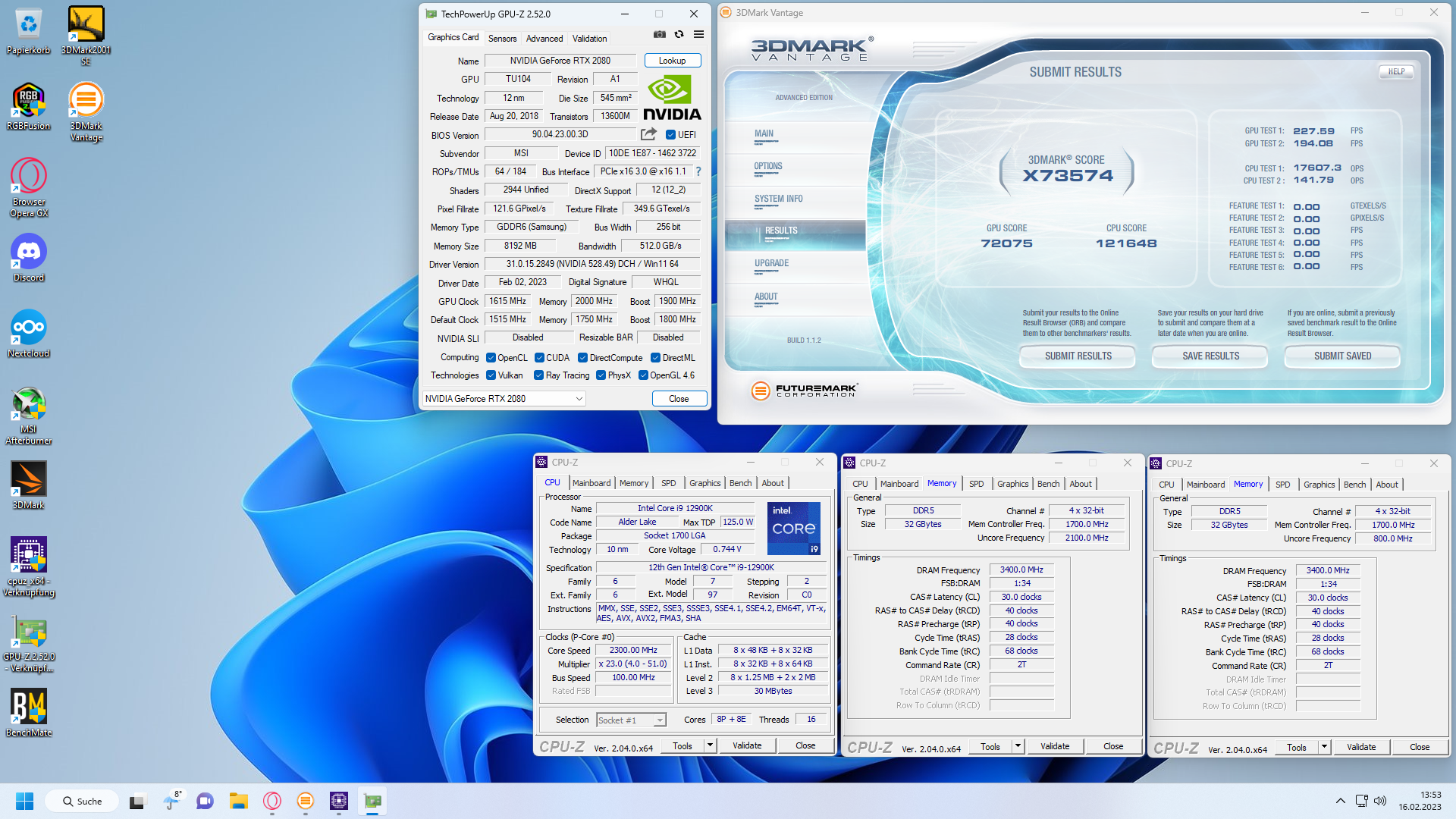Toggle Ray Tracing checkbox

[538, 375]
